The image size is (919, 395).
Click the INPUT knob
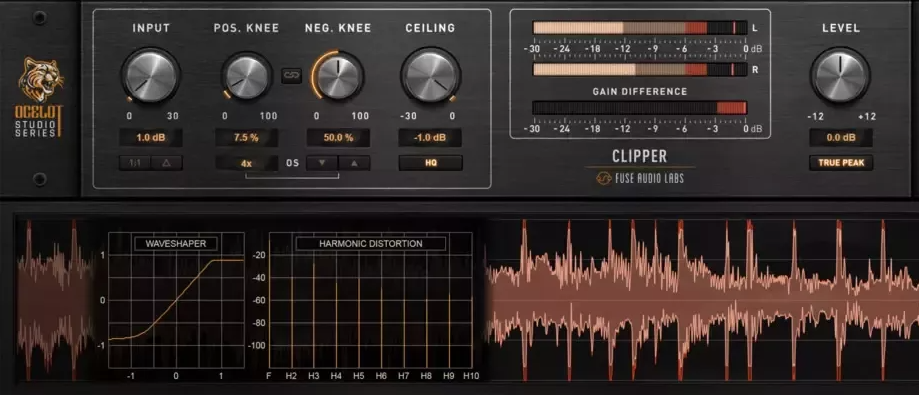[151, 76]
